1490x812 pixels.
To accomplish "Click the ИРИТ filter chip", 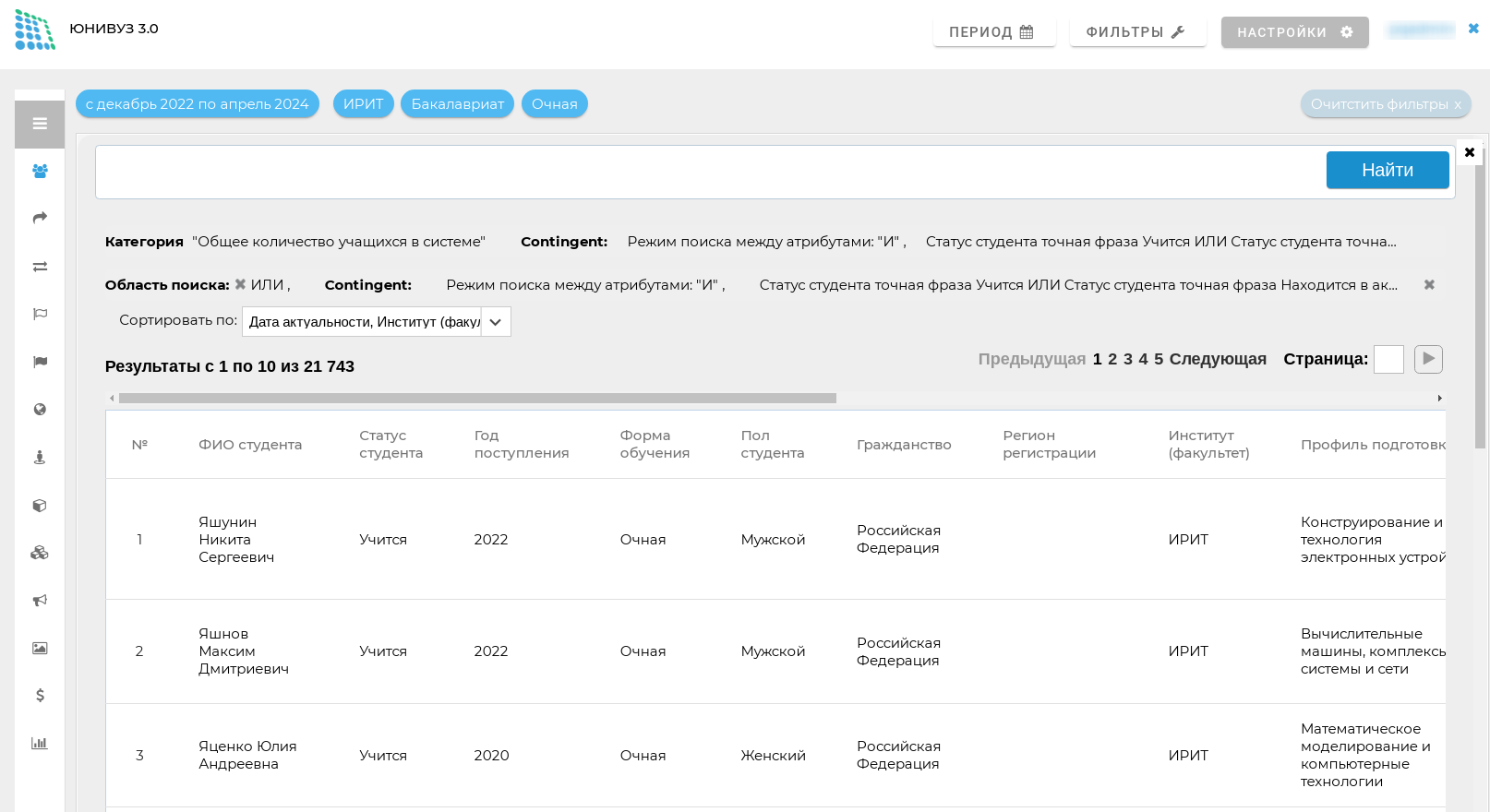I will tap(364, 104).
